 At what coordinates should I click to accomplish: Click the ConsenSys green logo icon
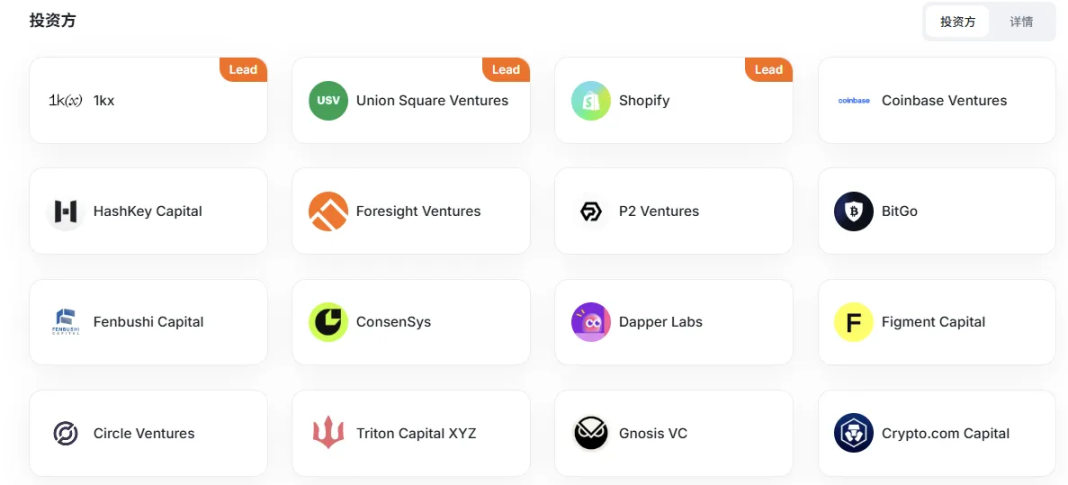[x=328, y=322]
